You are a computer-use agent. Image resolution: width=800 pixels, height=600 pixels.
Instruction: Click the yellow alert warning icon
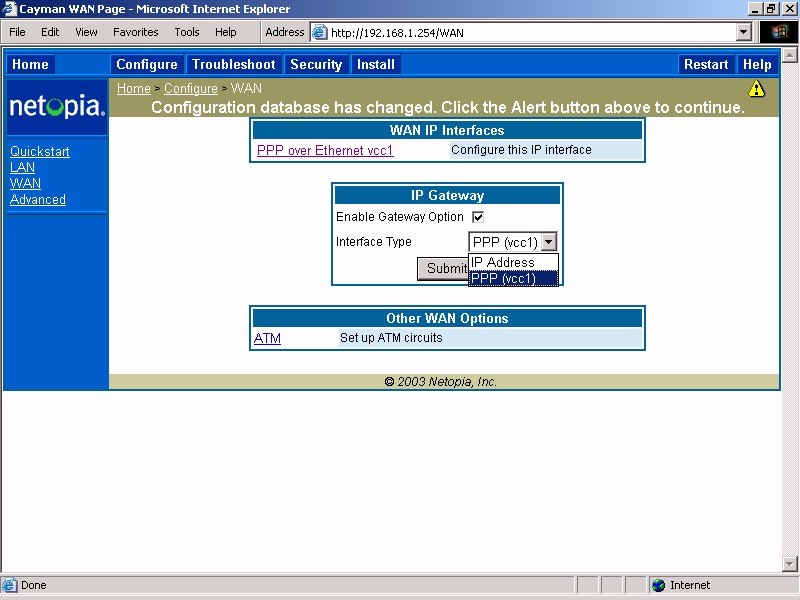click(756, 89)
